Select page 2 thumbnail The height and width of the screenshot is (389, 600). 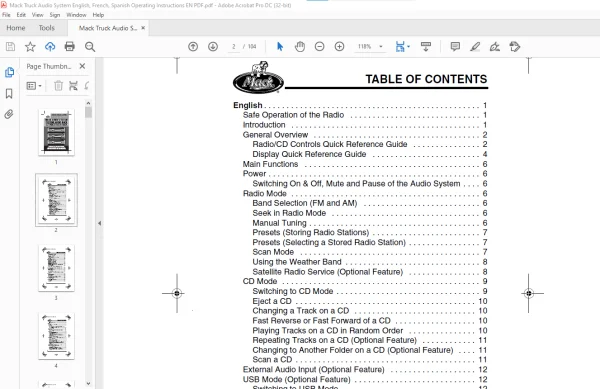tap(56, 200)
